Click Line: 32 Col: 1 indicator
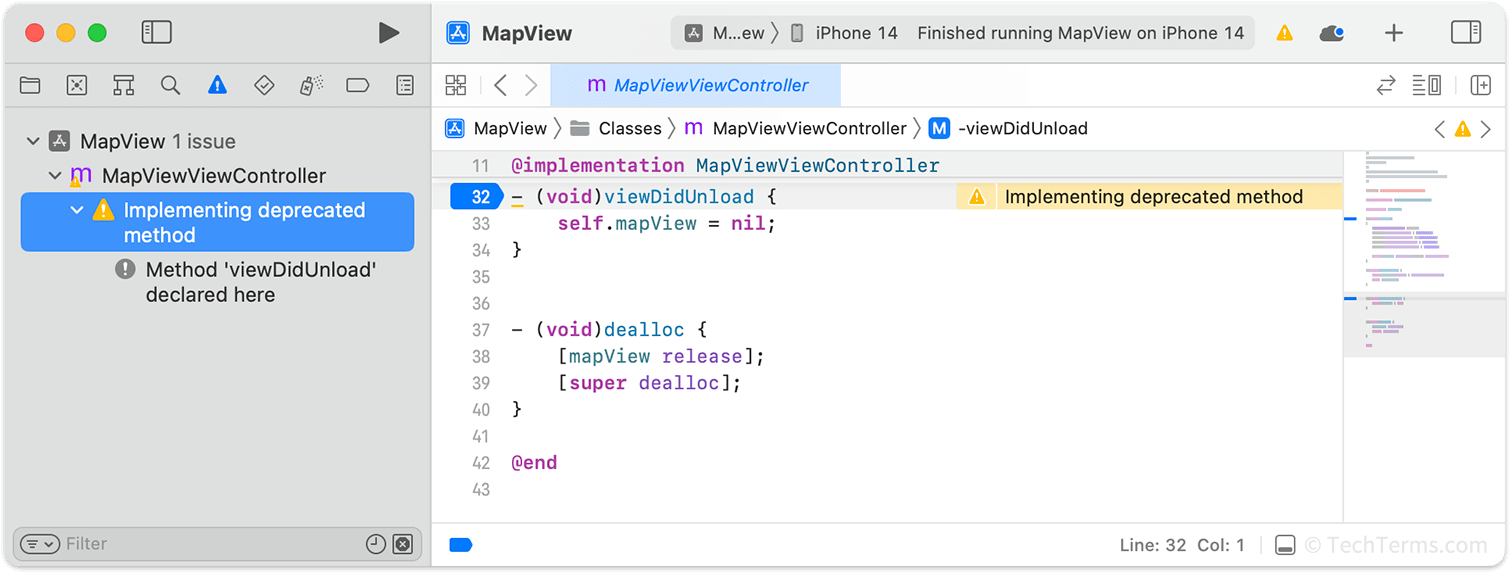This screenshot has height=574, width=1511. (x=1182, y=545)
